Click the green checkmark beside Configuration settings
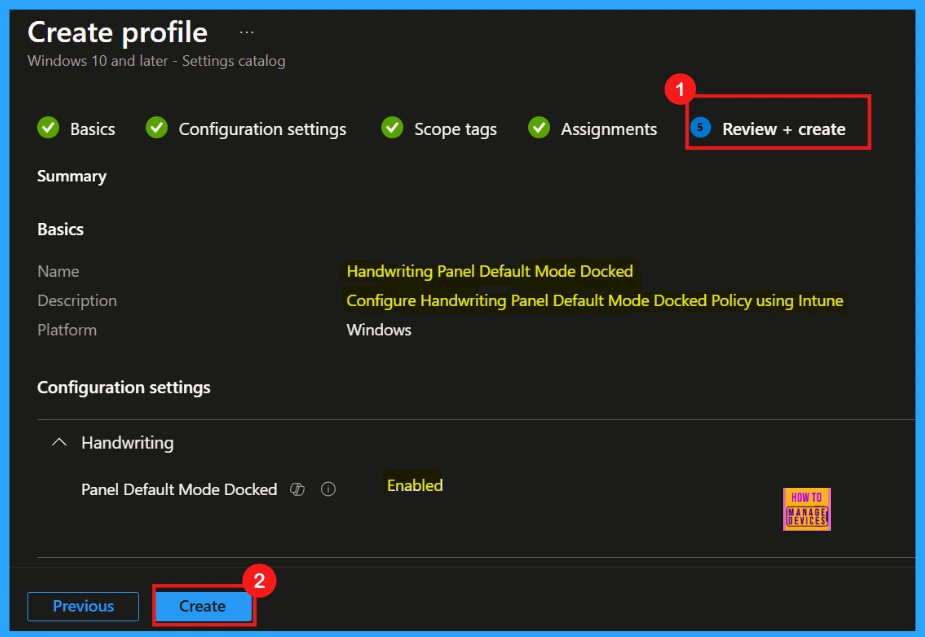 [157, 127]
